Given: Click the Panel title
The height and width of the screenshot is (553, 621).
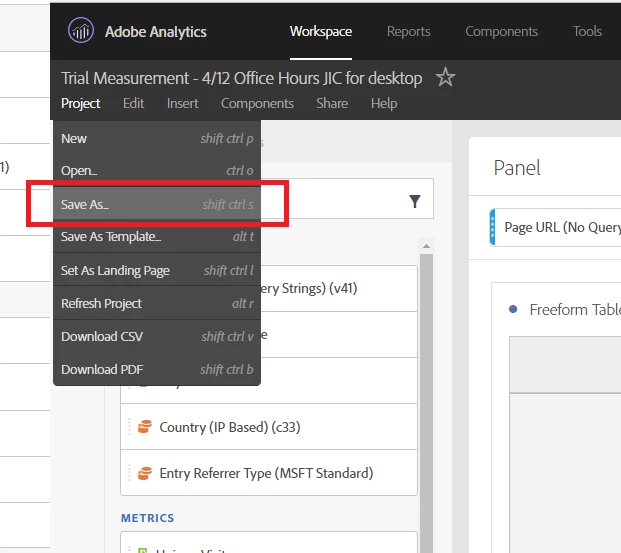Looking at the screenshot, I should [517, 168].
